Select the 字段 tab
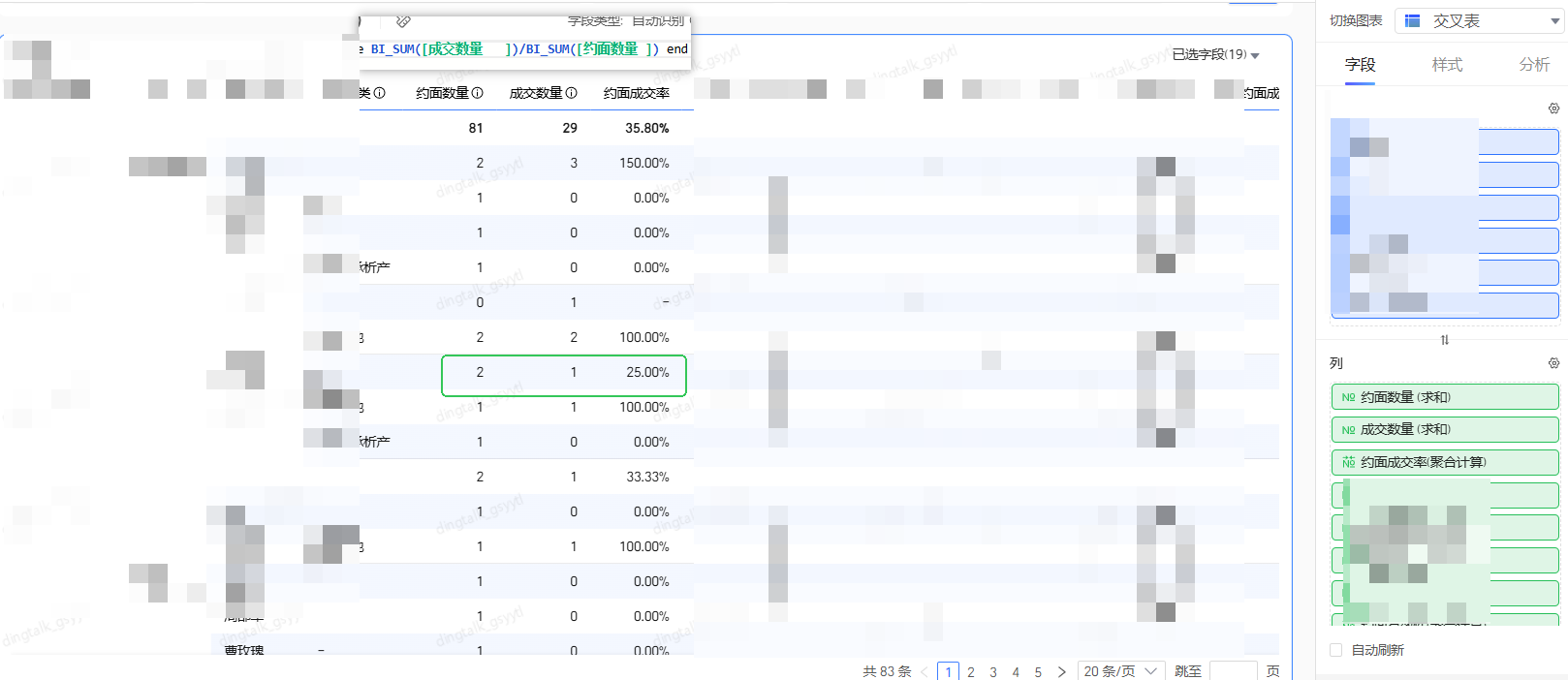 pyautogui.click(x=1360, y=65)
